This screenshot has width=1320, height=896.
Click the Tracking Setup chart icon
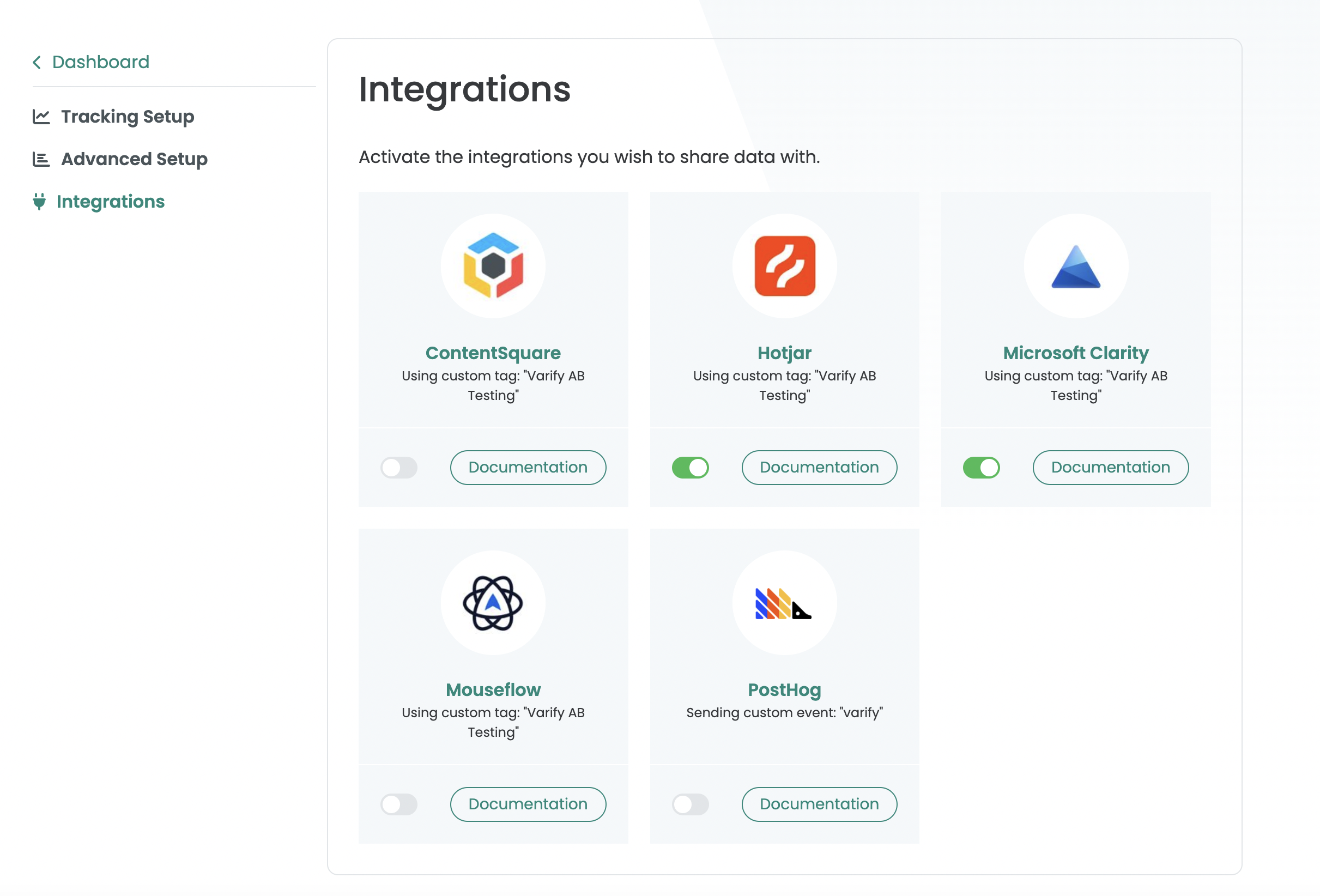pyautogui.click(x=41, y=117)
